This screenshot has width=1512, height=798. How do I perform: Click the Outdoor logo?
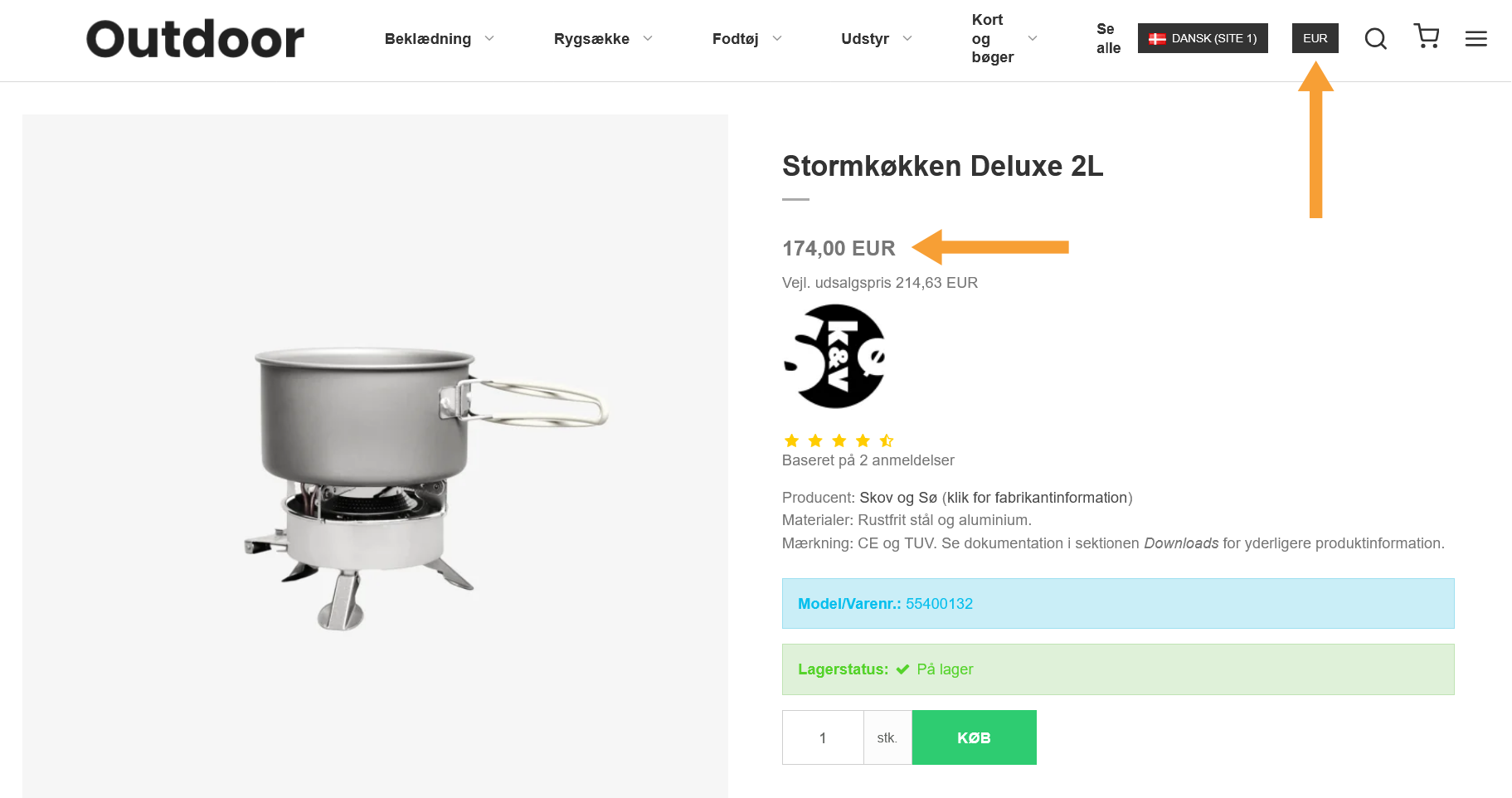coord(196,39)
